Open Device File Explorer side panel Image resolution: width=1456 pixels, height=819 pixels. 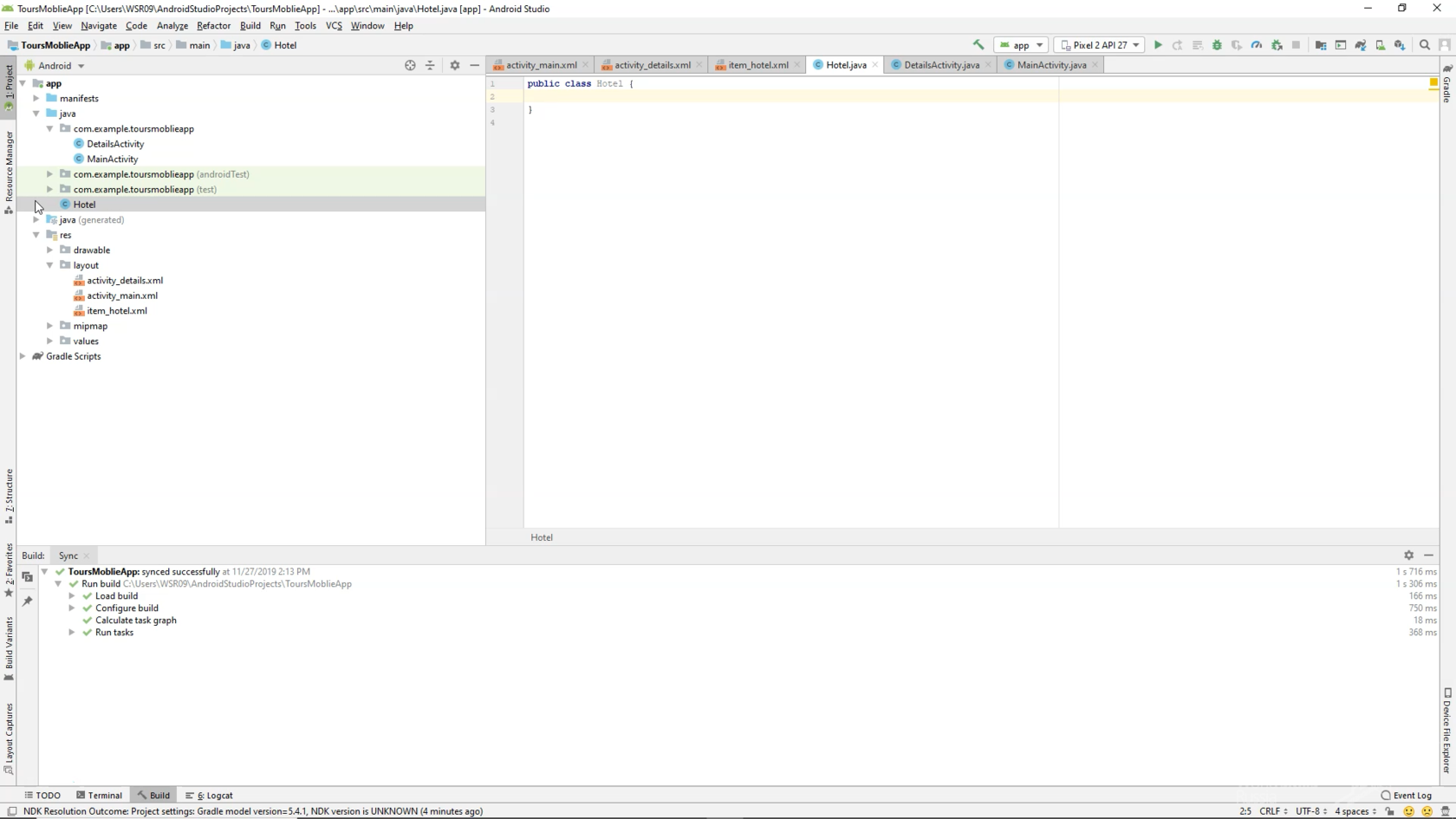click(x=1447, y=731)
